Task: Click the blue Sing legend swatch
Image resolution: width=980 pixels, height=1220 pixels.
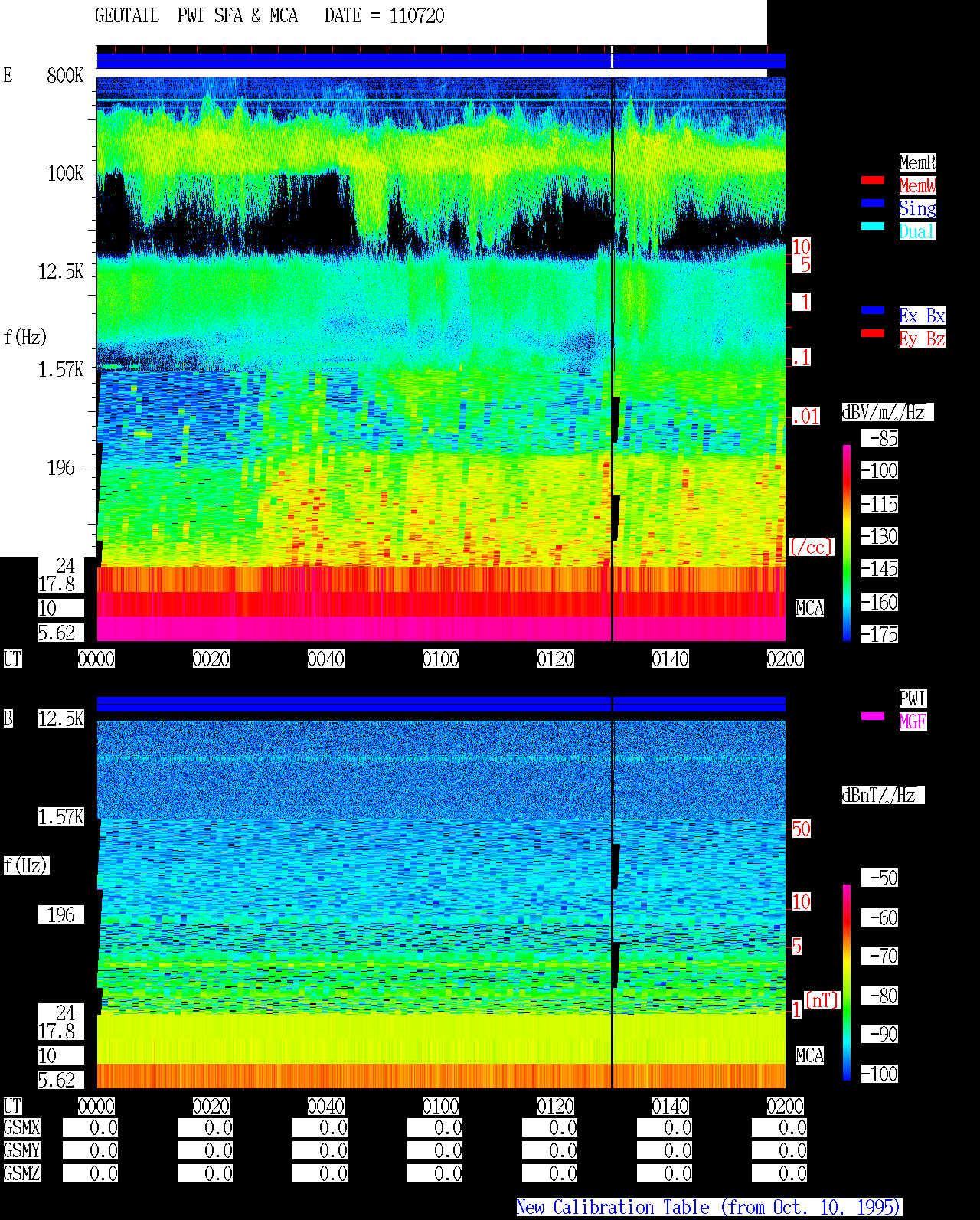Action: [873, 203]
